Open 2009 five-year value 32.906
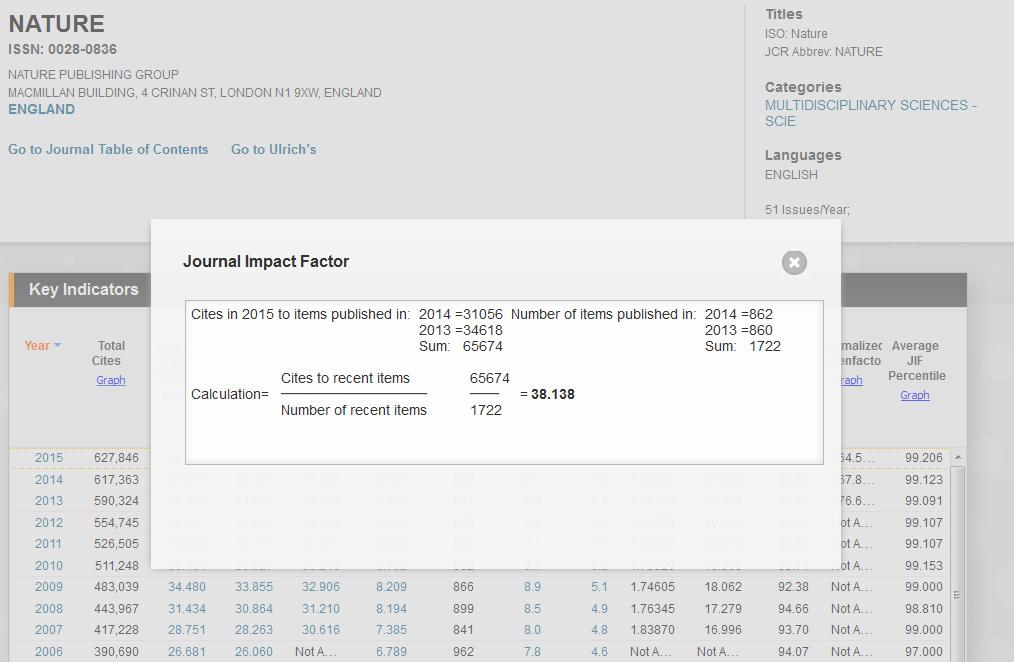The width and height of the screenshot is (1014, 662). tap(321, 587)
